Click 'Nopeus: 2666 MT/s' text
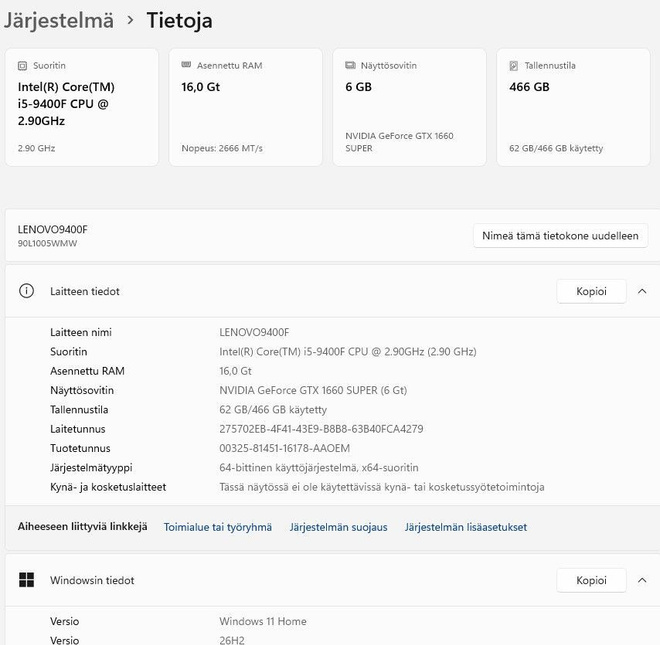The width and height of the screenshot is (660, 645). pos(222,148)
